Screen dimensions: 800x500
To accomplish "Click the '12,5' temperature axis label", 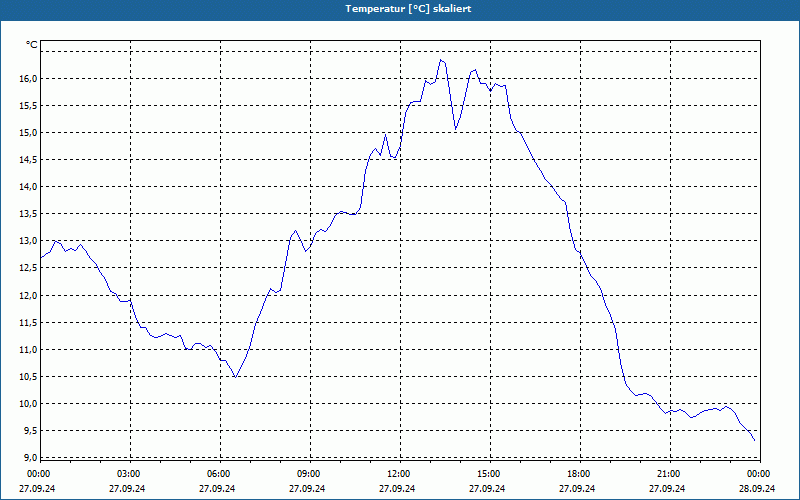I will [29, 268].
